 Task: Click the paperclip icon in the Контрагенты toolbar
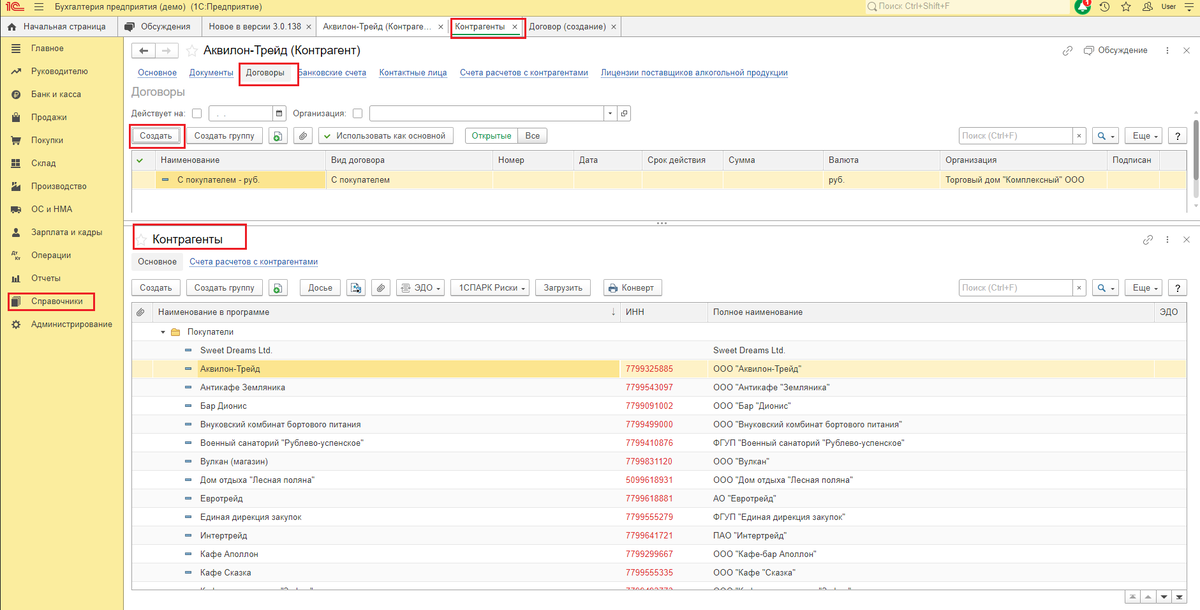coord(380,287)
